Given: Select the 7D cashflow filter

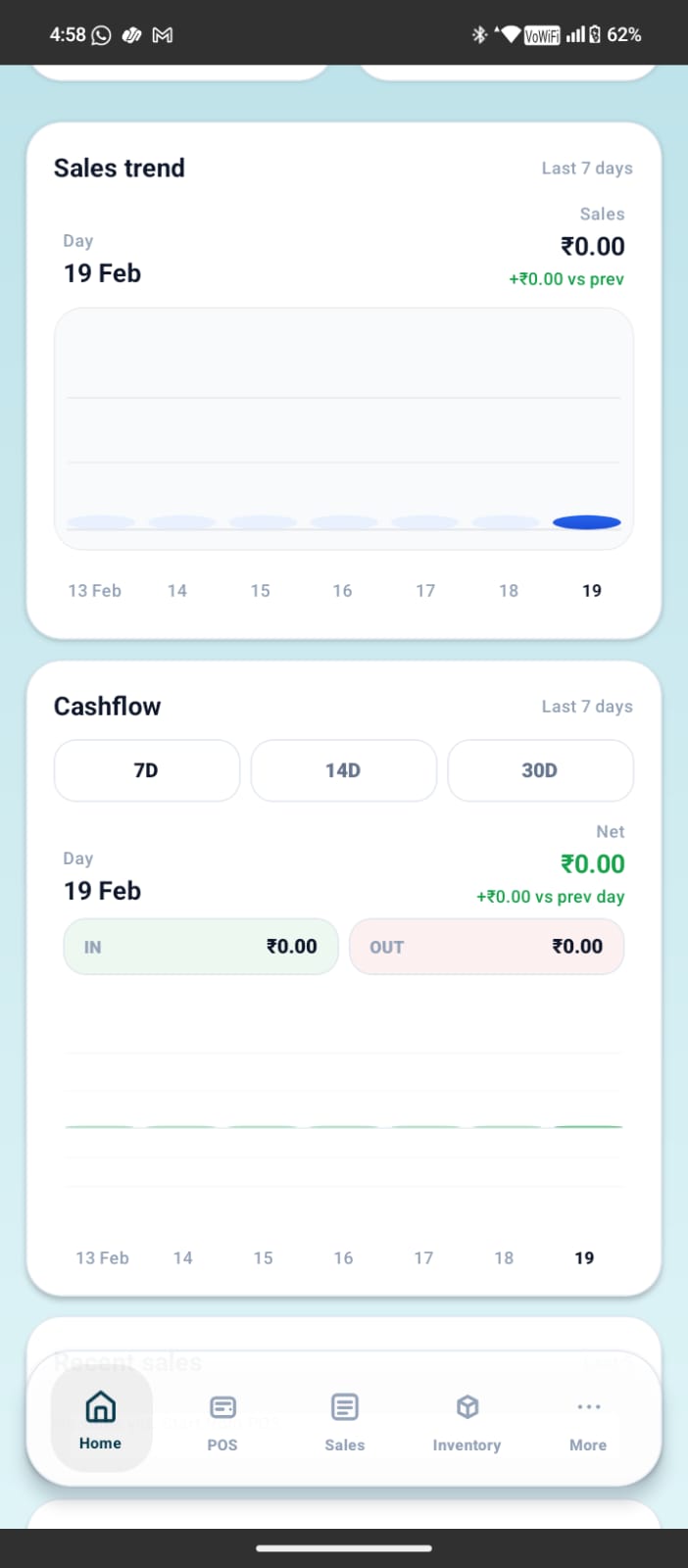Looking at the screenshot, I should (146, 770).
